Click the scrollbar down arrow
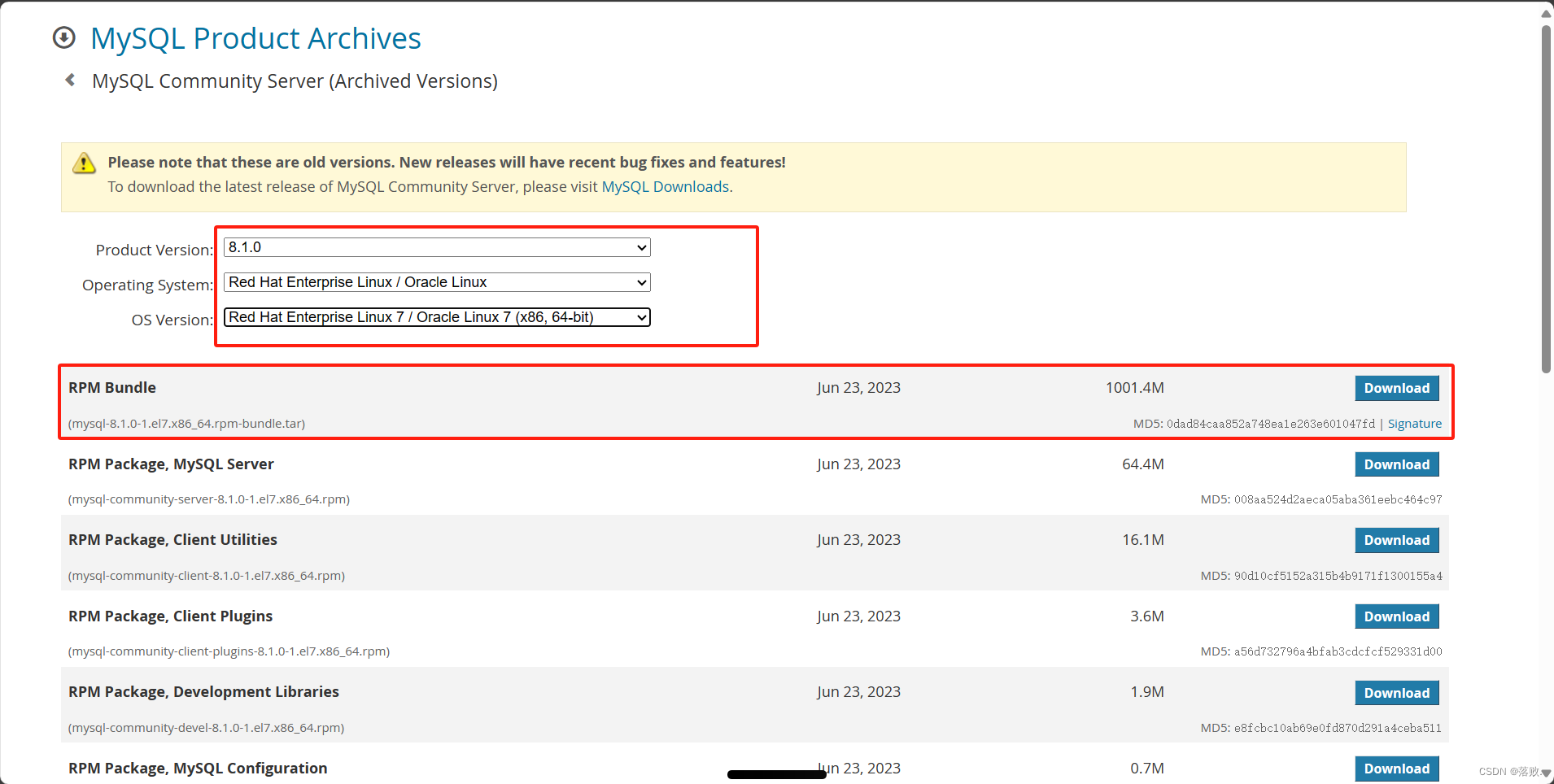 pos(1546,773)
